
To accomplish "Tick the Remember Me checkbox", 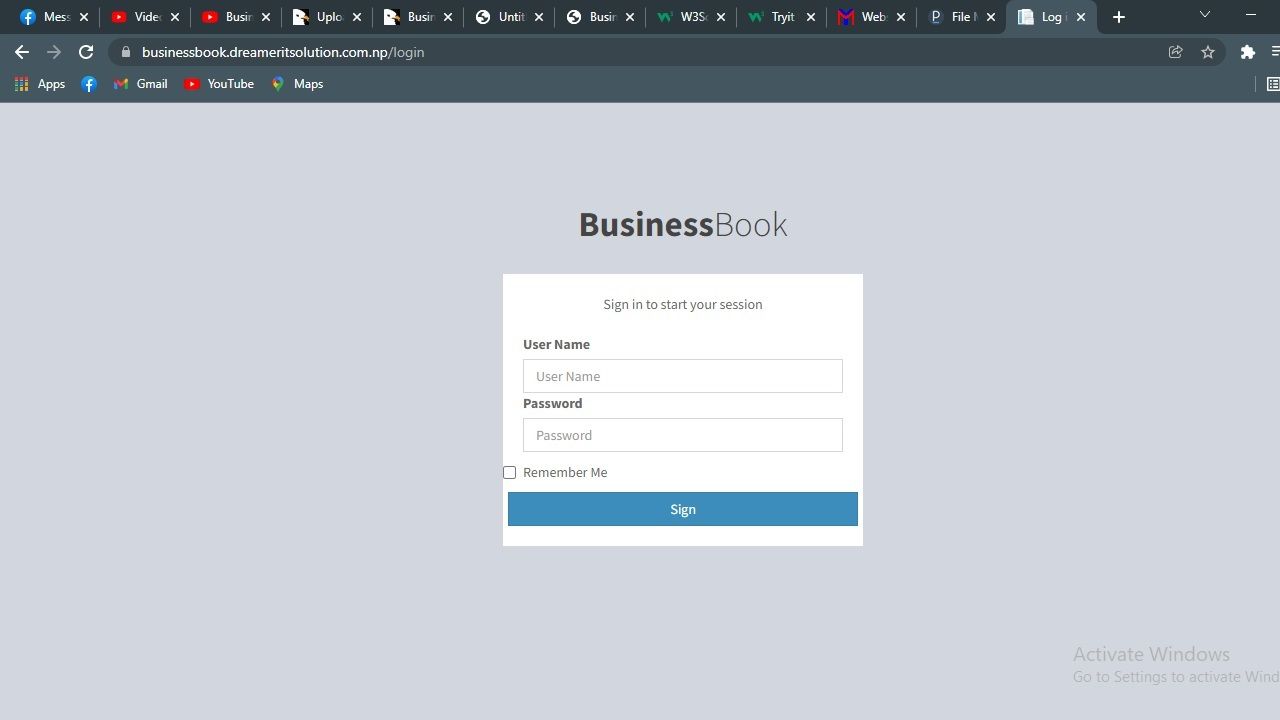I will pyautogui.click(x=509, y=472).
